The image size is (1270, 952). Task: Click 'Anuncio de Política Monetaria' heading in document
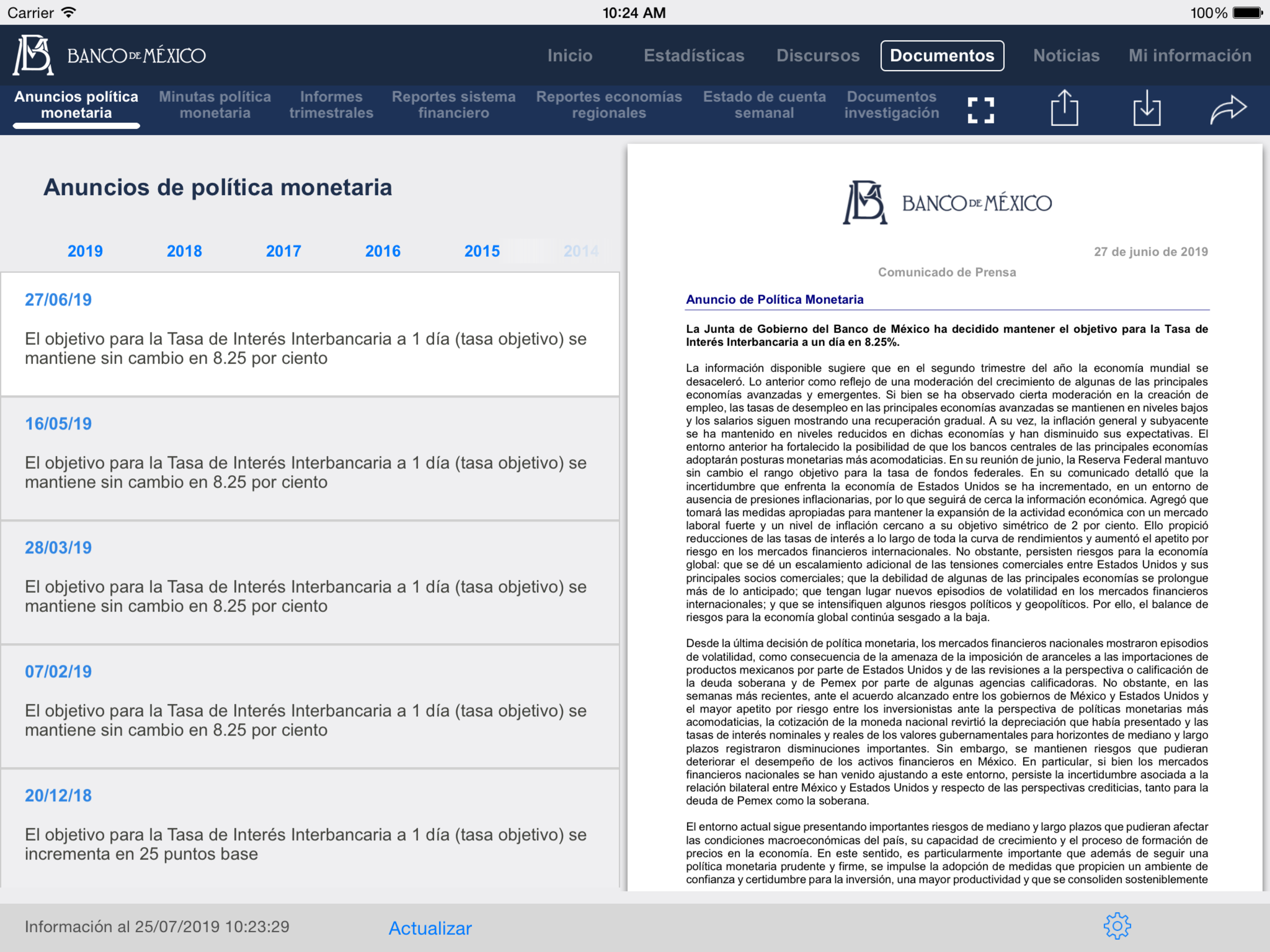click(x=774, y=299)
